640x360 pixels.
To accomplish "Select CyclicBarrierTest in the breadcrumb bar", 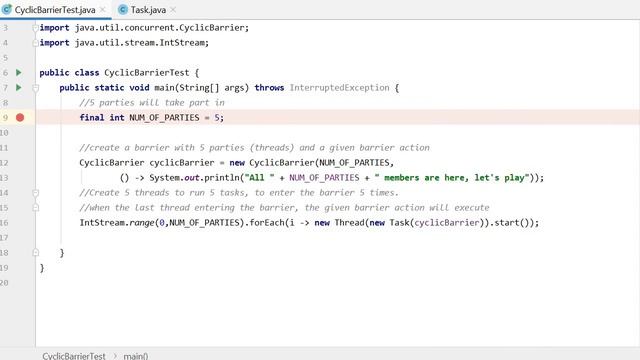I will point(74,356).
